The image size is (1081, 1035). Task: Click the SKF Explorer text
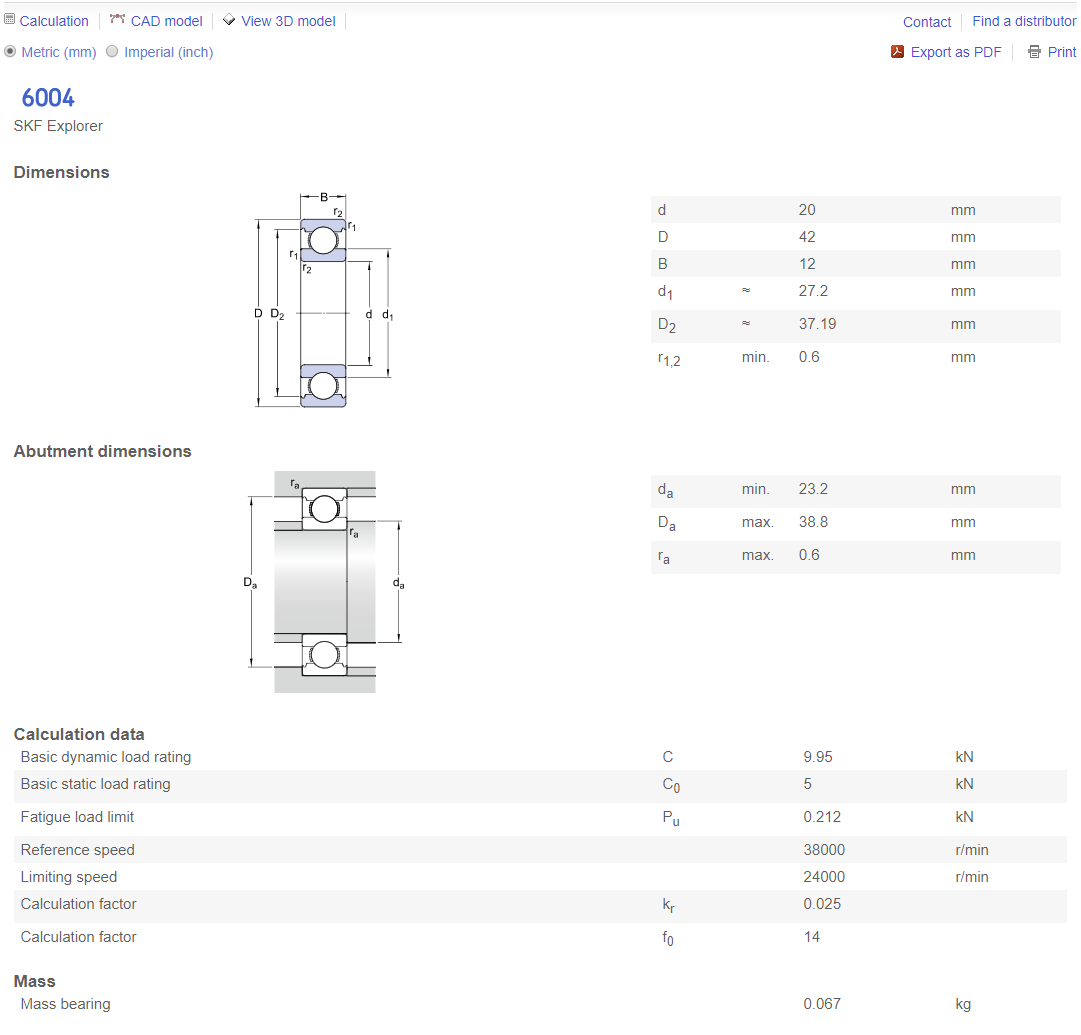coord(58,126)
